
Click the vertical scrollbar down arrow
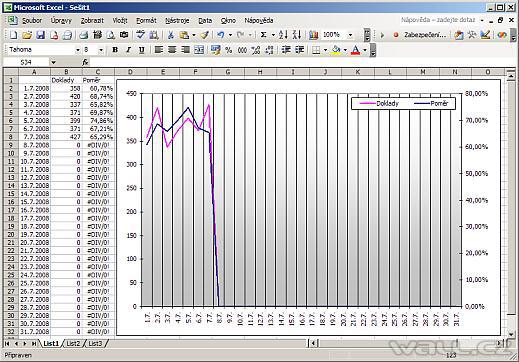[x=511, y=334]
